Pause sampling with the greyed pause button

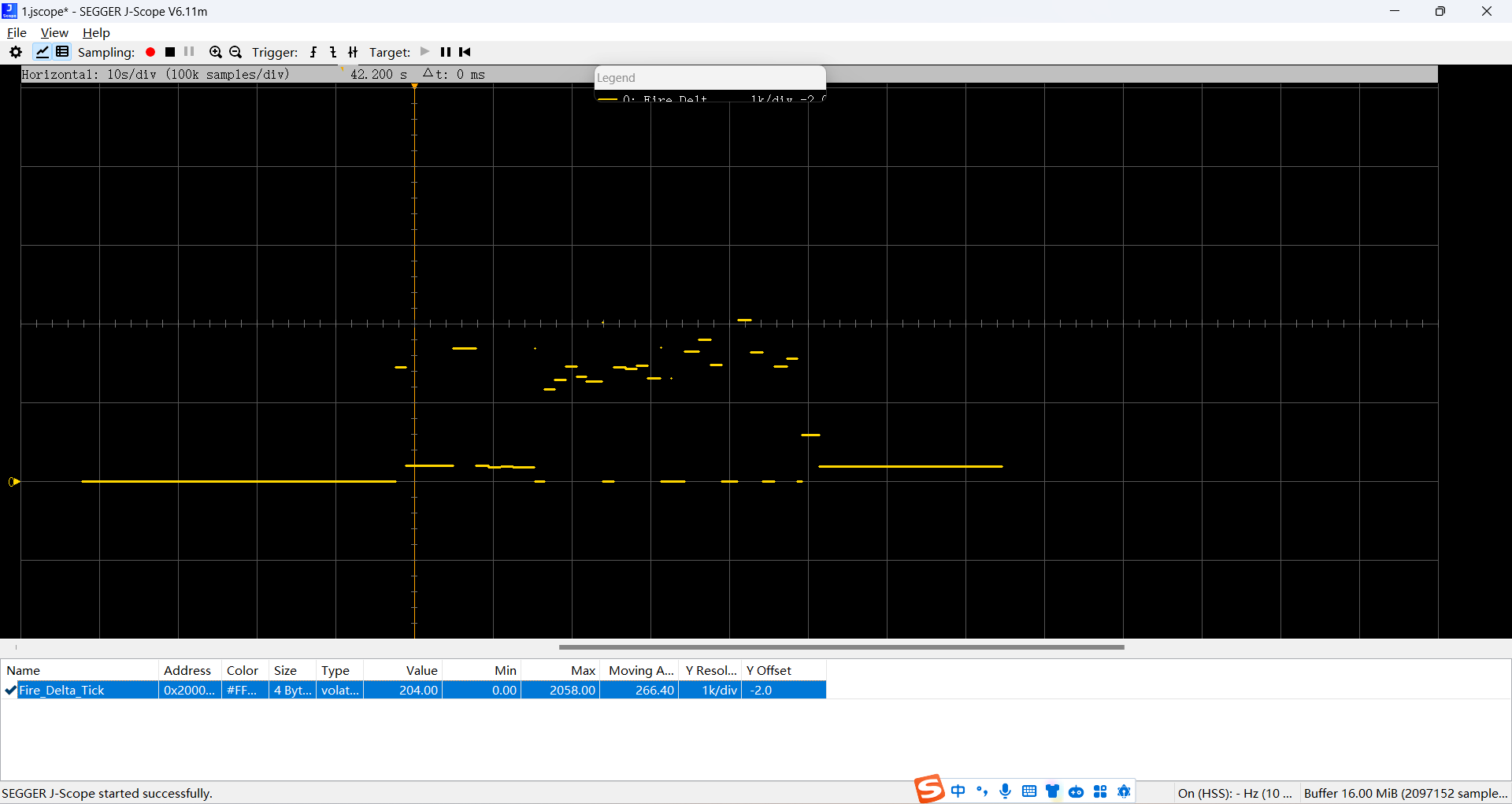coord(189,52)
